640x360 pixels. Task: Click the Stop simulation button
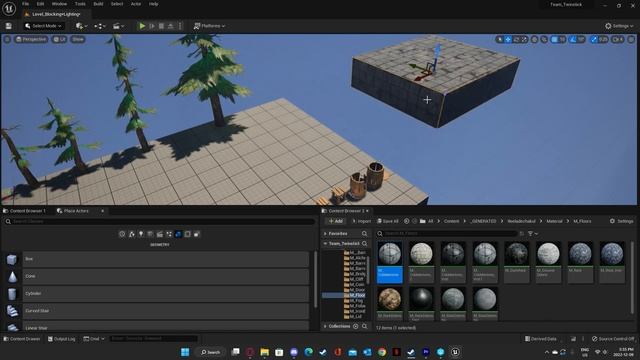click(x=161, y=26)
